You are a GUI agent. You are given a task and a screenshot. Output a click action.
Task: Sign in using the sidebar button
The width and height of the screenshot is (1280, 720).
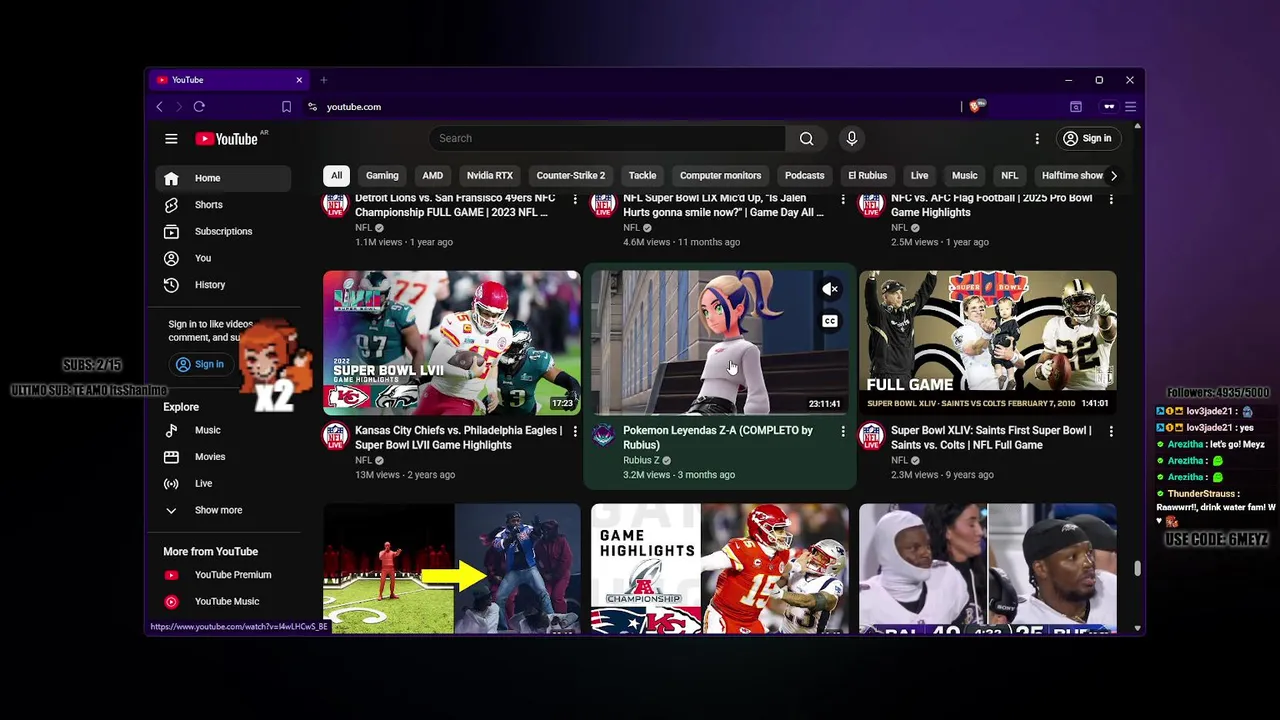[200, 364]
